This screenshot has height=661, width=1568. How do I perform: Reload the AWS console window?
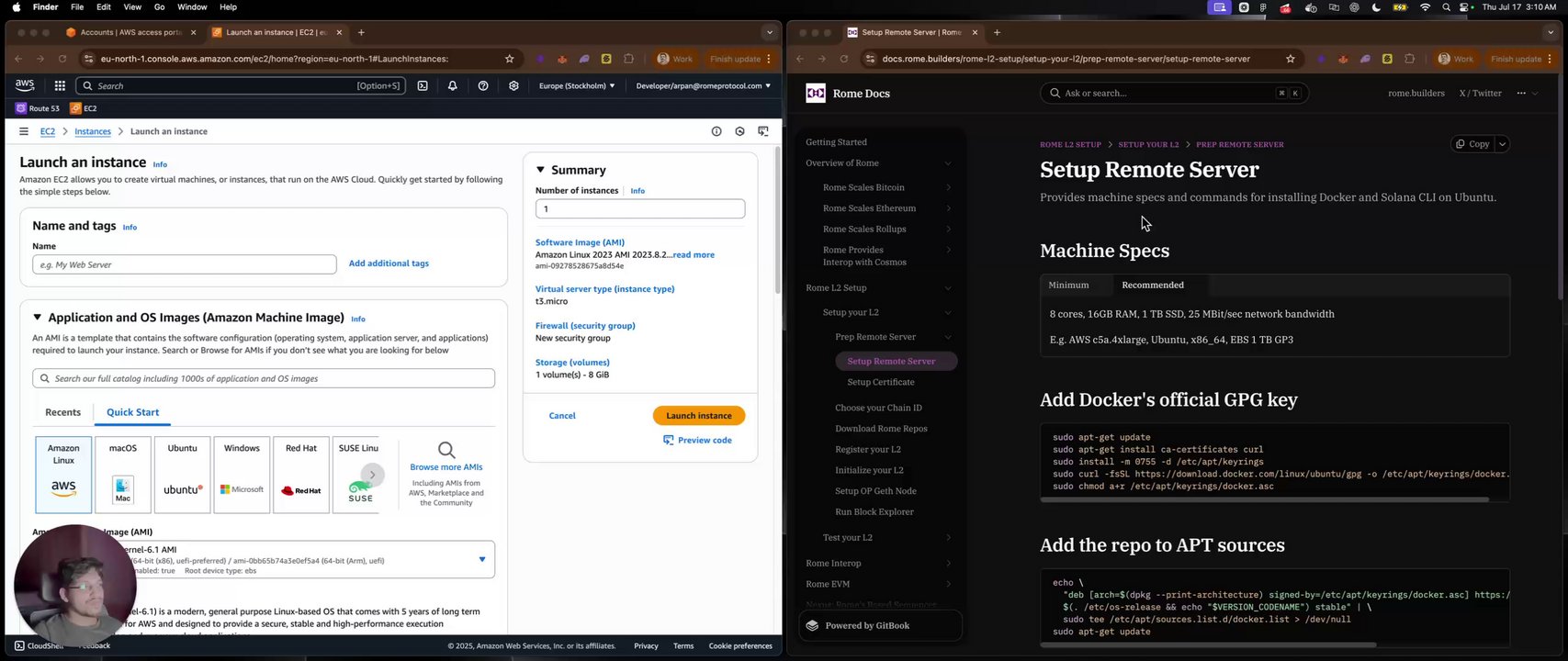(x=62, y=59)
